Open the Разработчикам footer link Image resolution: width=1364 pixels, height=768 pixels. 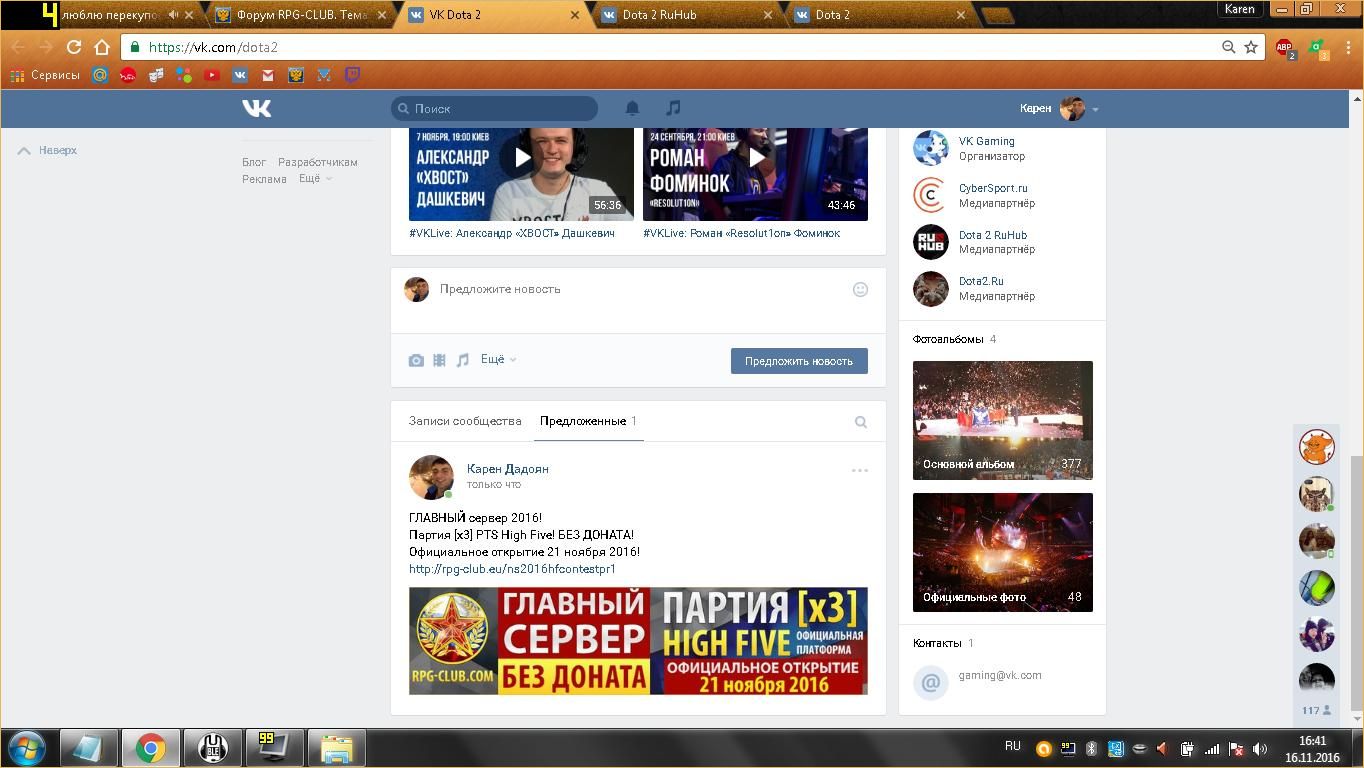click(318, 162)
